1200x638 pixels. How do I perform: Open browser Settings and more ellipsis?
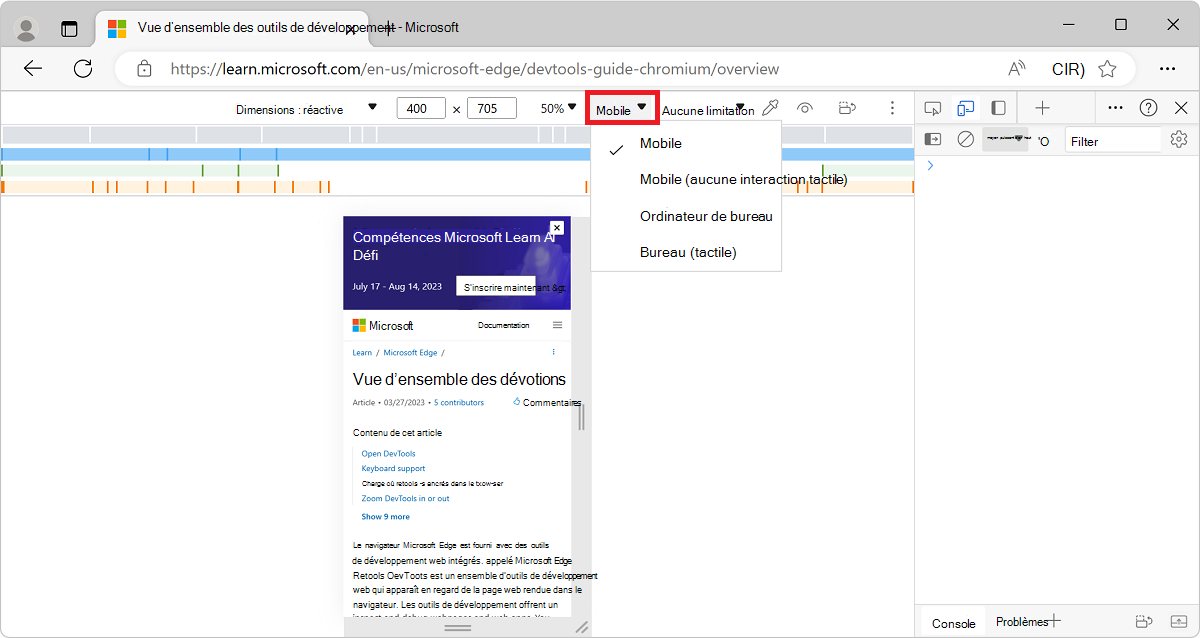coord(1167,69)
